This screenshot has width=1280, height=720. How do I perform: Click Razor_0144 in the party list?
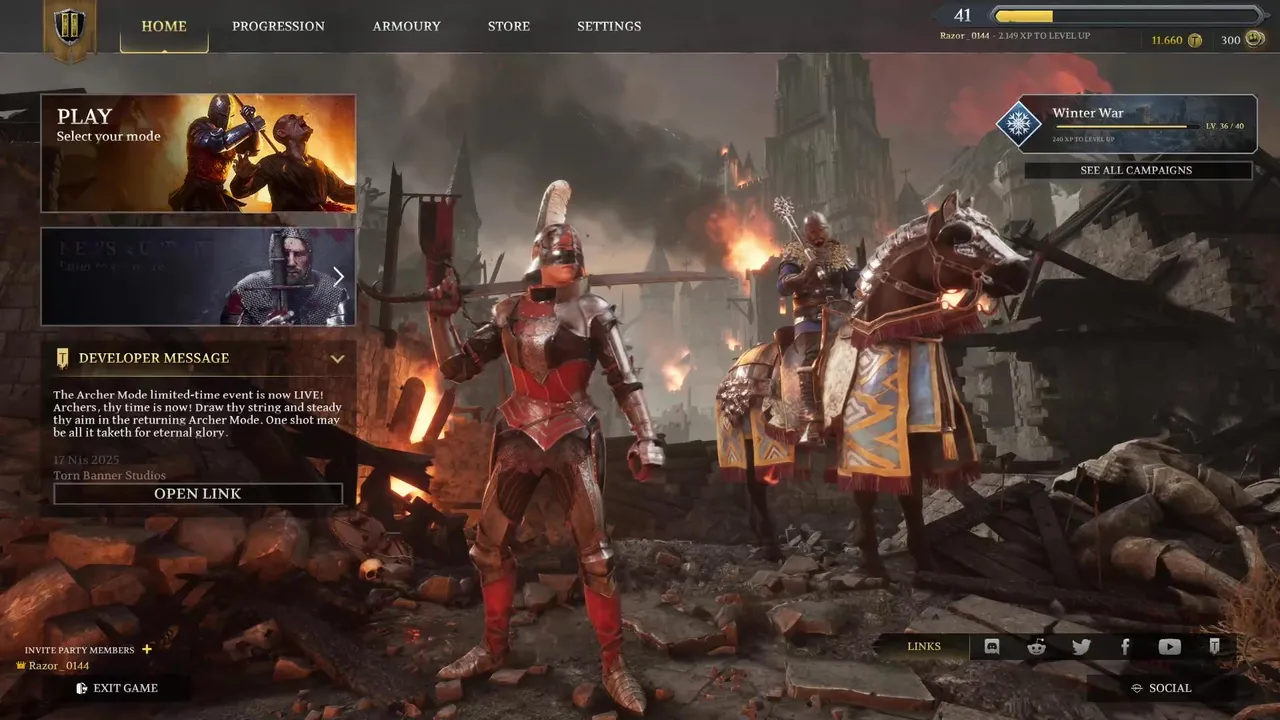(59, 666)
